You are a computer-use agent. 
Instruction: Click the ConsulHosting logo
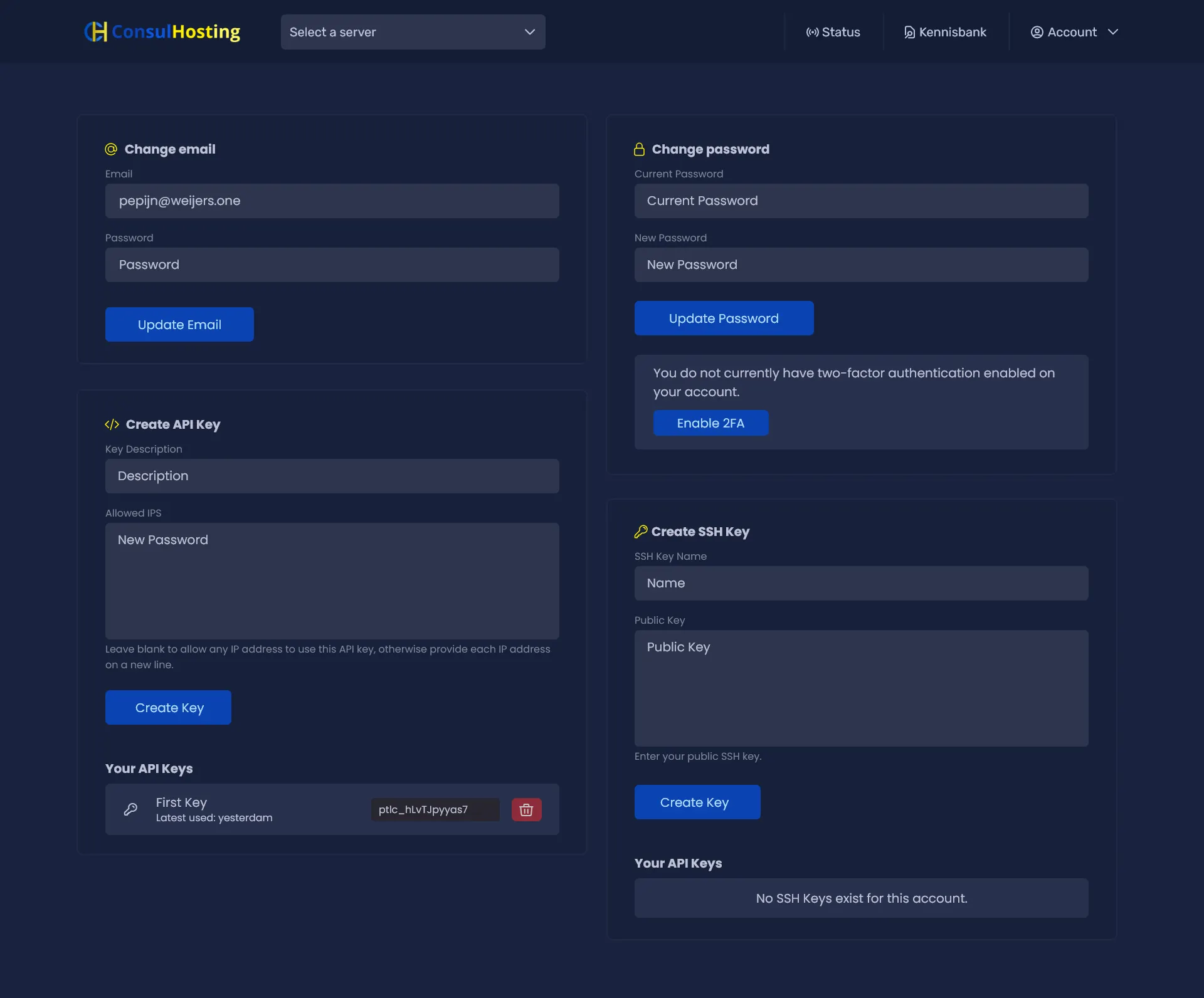pos(162,32)
